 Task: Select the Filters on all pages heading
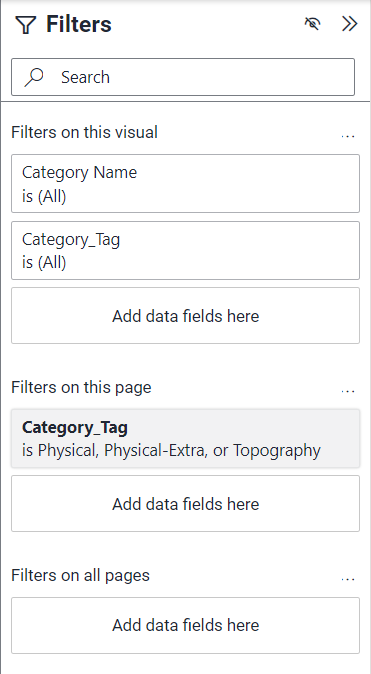point(80,575)
